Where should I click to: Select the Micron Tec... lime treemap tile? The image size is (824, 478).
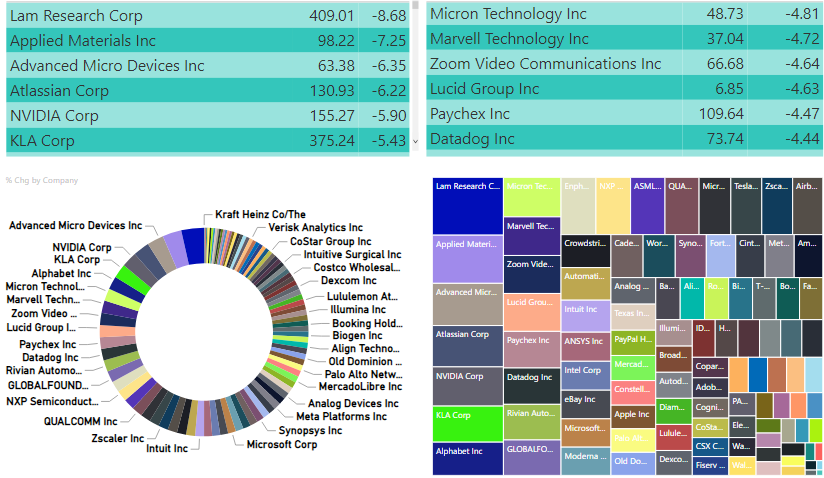(x=532, y=197)
